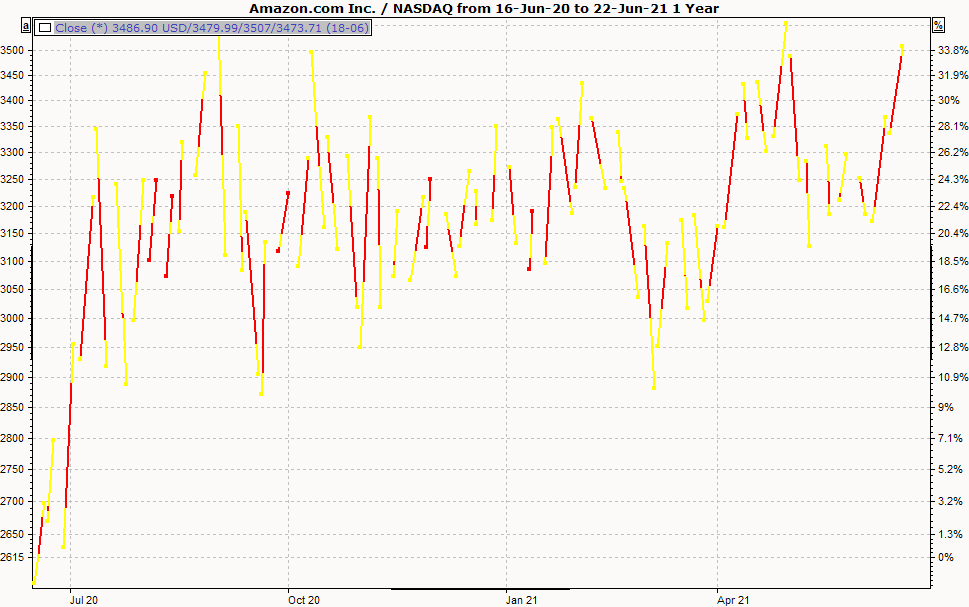The width and height of the screenshot is (969, 607).
Task: Click the 2800 price axis label
Action: pos(13,438)
